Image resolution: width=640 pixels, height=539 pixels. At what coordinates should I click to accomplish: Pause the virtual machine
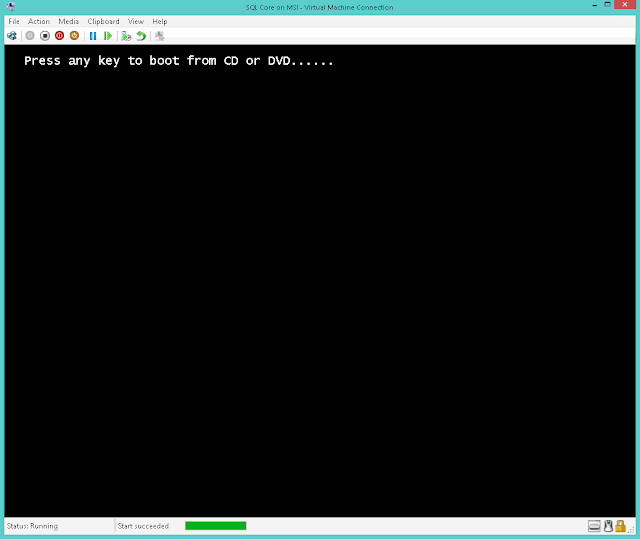pyautogui.click(x=93, y=36)
